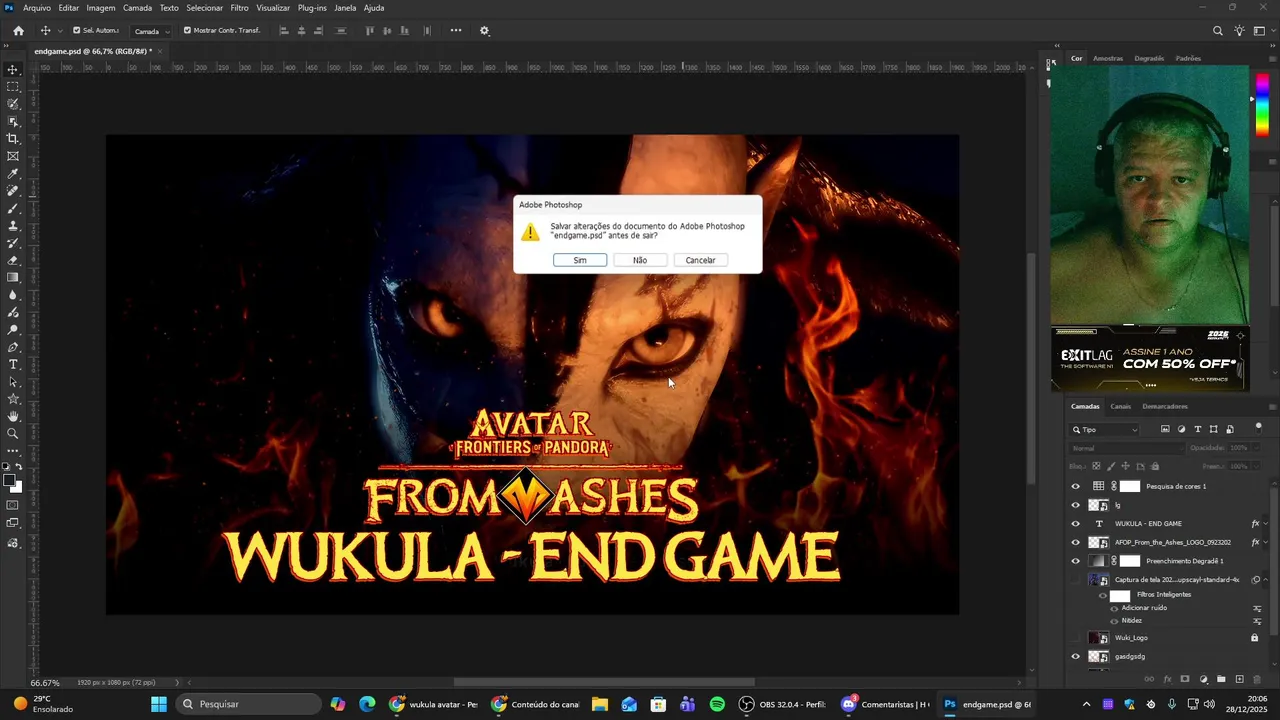Click the Create new group folder icon
This screenshot has width=1280, height=720.
tap(1221, 679)
